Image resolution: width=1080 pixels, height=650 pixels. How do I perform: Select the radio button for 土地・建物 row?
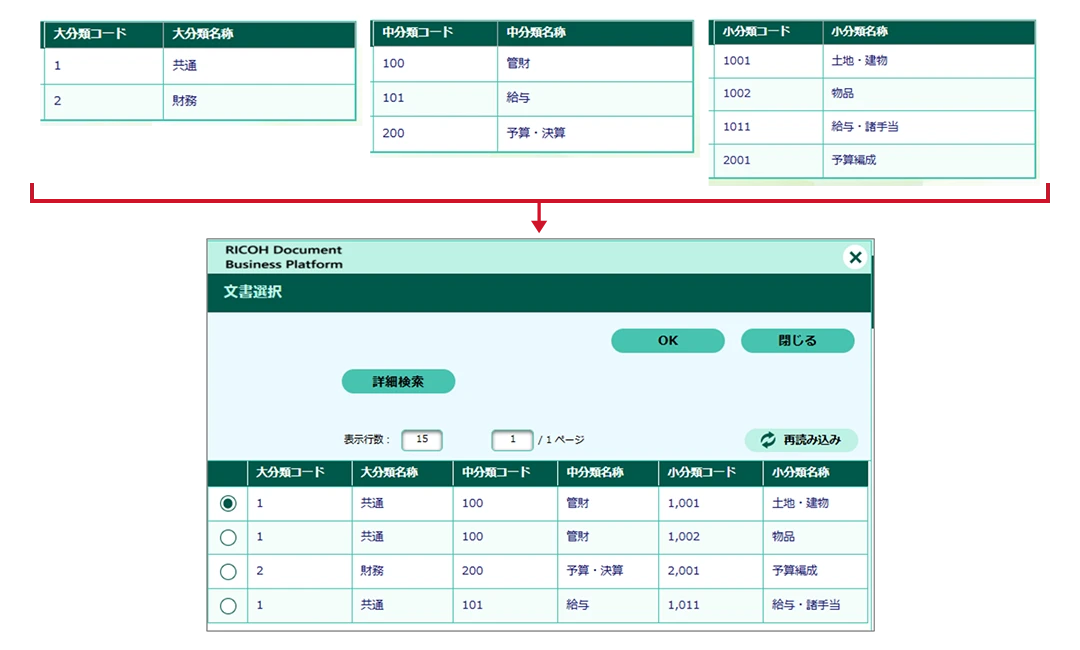tap(228, 504)
